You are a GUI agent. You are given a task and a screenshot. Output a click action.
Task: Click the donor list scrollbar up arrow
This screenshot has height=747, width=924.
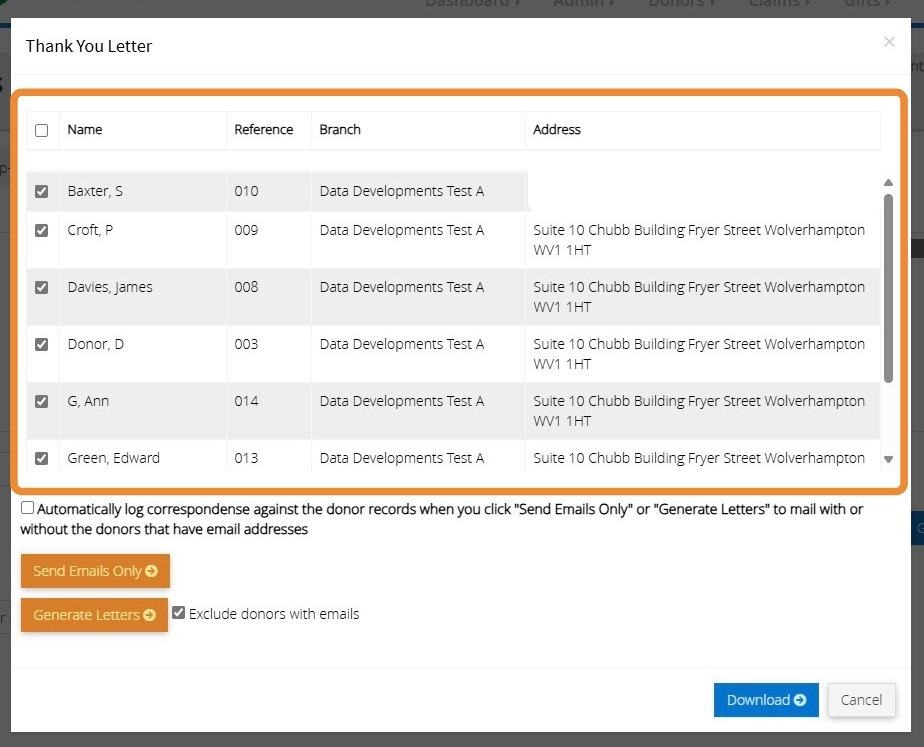pyautogui.click(x=889, y=183)
